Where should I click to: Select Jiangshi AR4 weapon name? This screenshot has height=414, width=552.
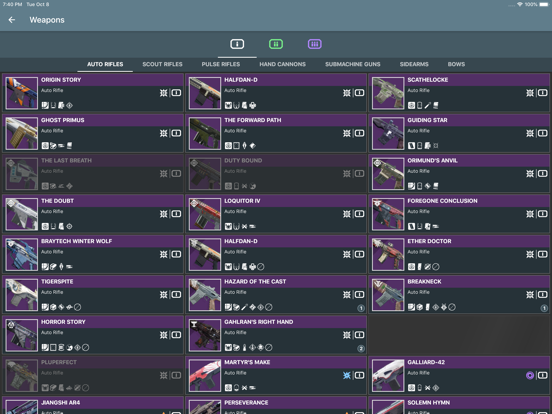coord(61,402)
